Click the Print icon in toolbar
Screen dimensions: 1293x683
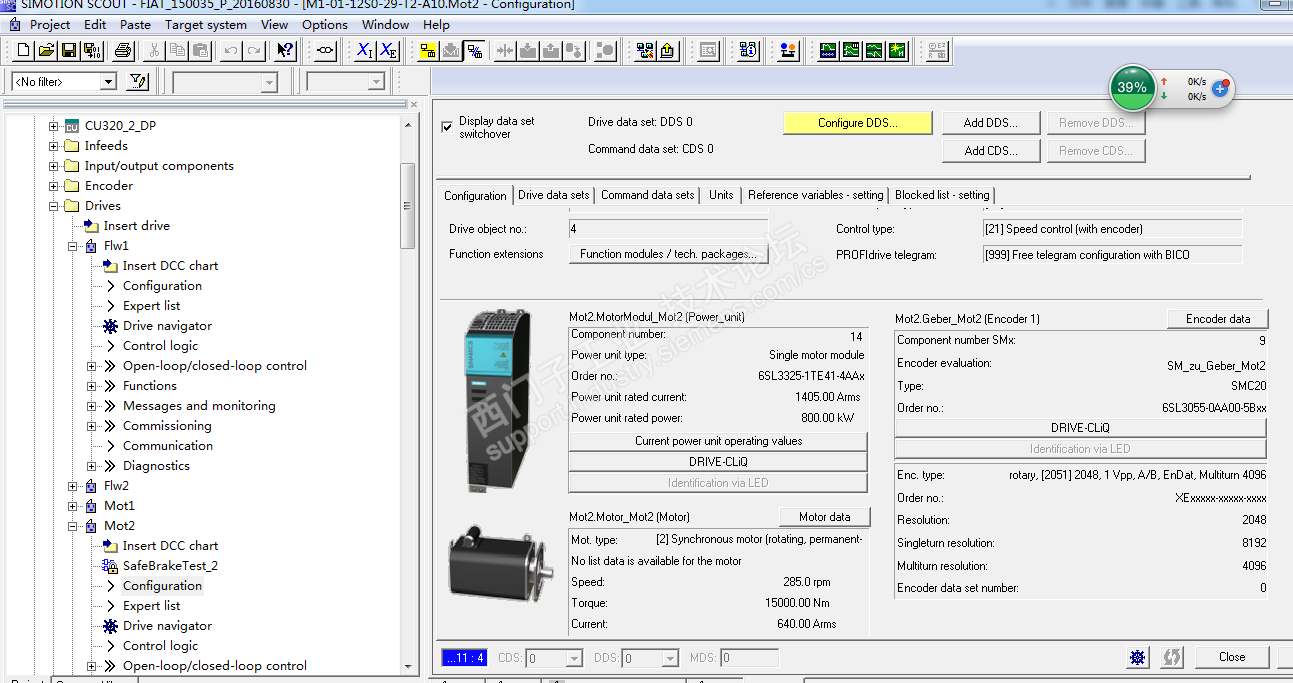pos(122,50)
